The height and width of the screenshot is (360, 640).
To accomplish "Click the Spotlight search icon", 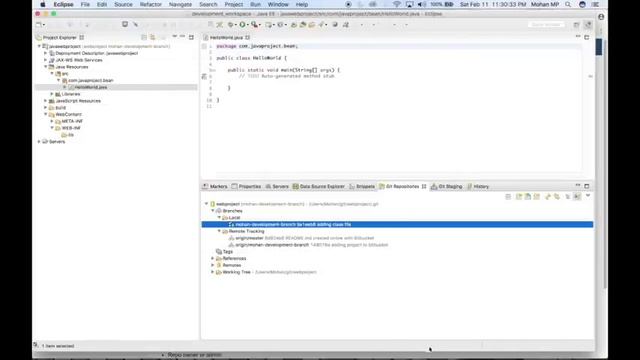I will (568, 4).
